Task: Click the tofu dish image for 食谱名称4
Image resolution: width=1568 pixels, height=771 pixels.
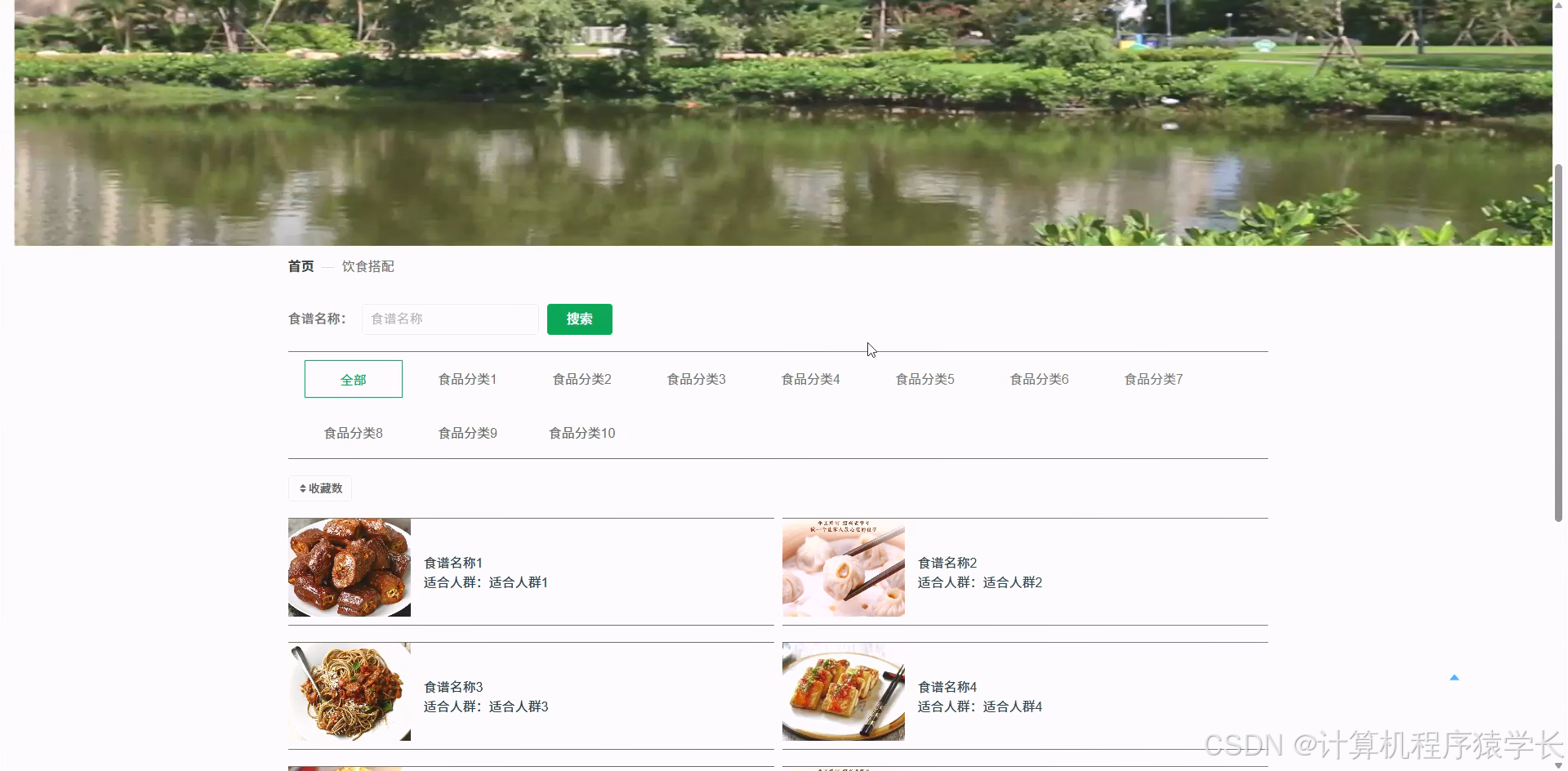Action: click(843, 692)
